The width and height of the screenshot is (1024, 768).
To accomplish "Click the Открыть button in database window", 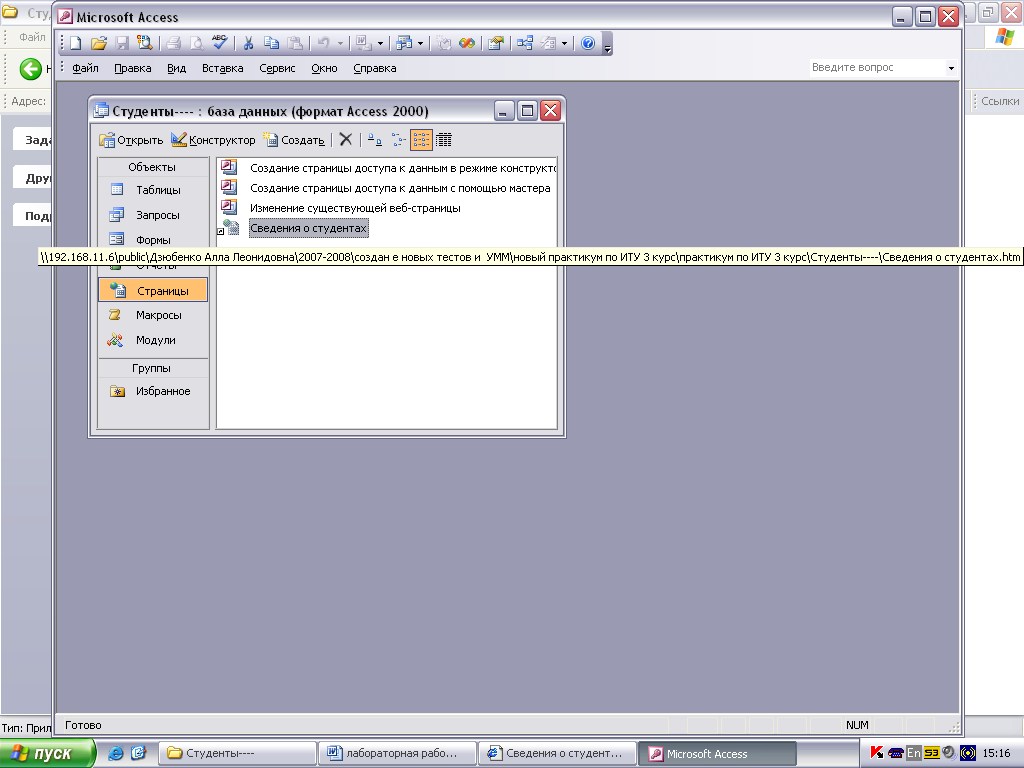I will click(131, 140).
